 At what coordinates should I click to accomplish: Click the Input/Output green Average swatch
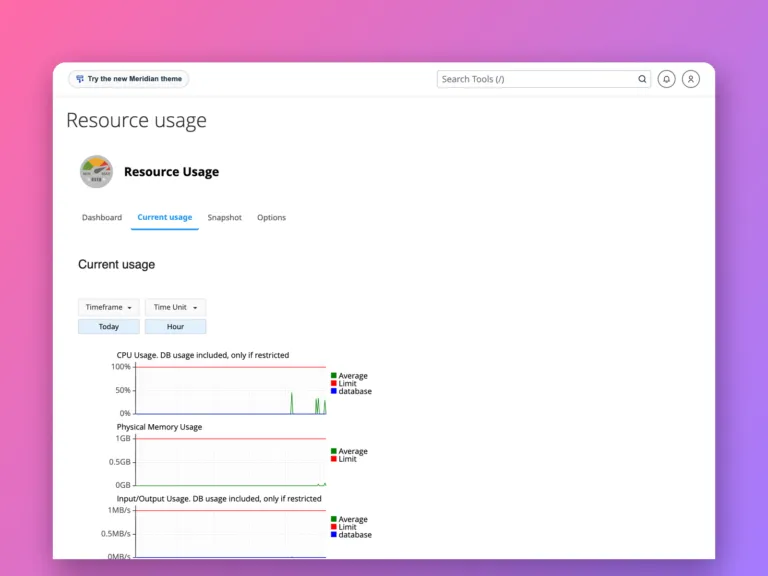[334, 519]
